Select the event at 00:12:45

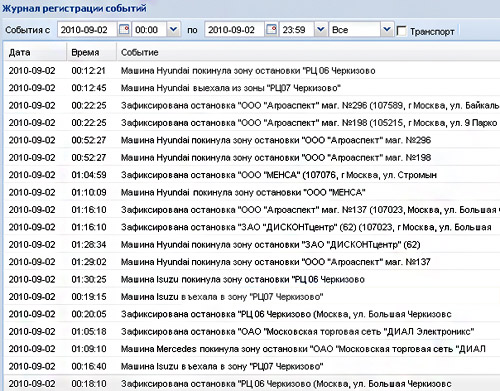252,88
